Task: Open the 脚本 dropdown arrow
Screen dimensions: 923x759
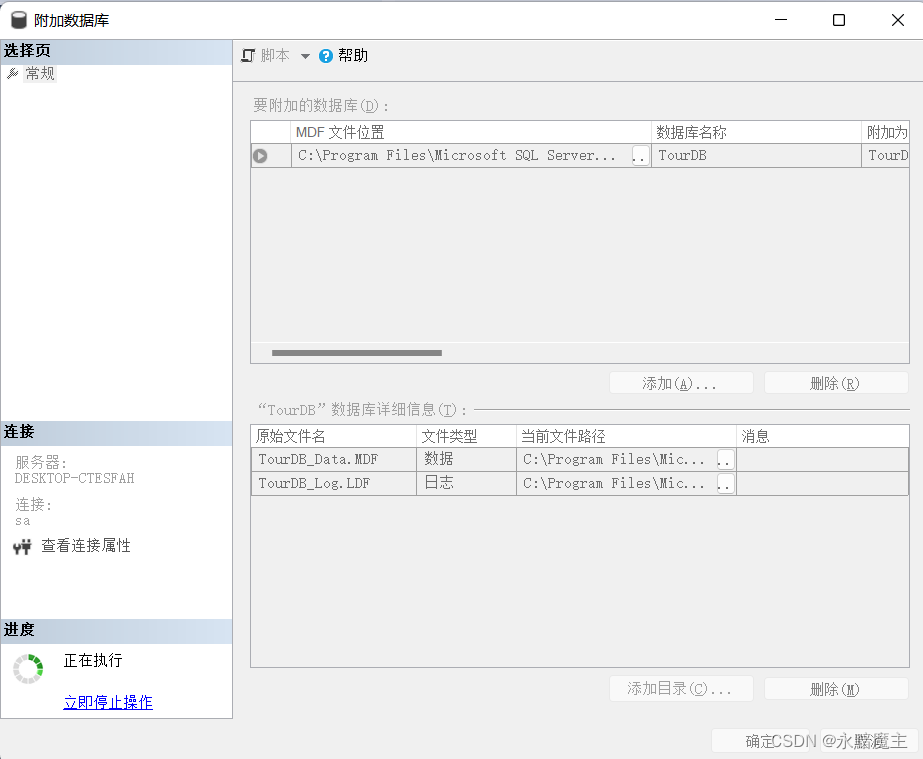Action: (305, 57)
